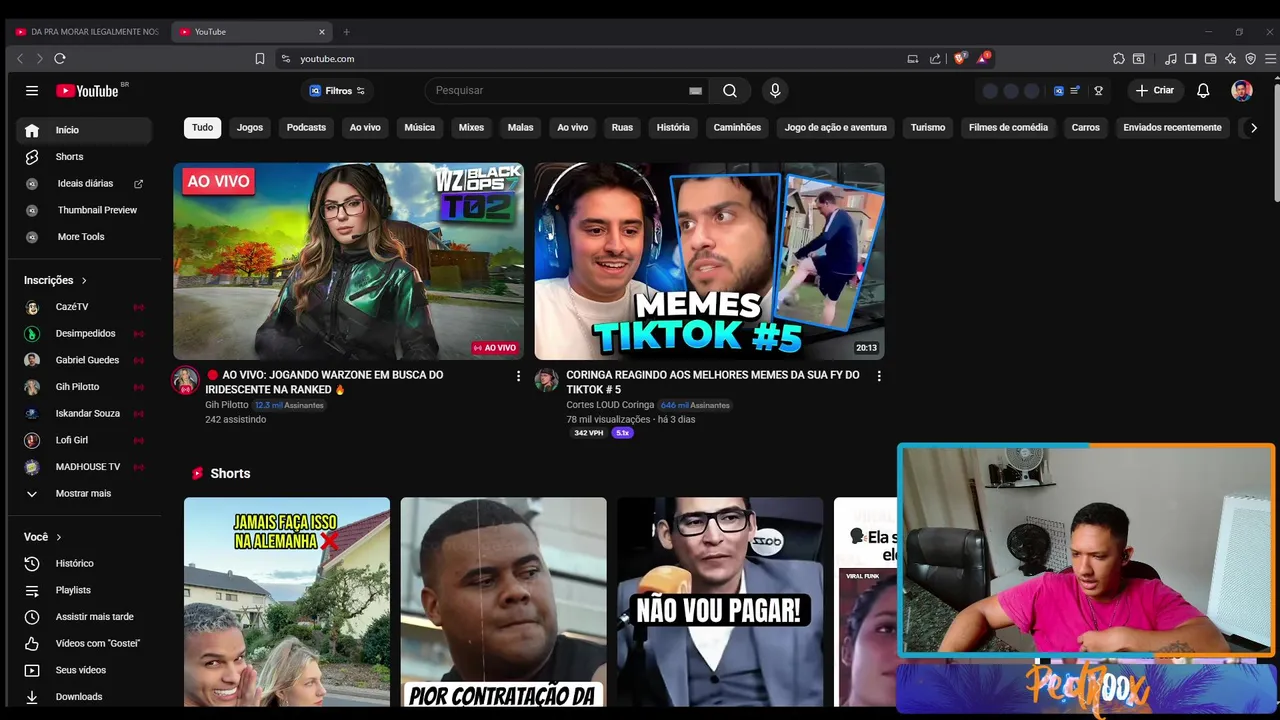The width and height of the screenshot is (1280, 720).
Task: Open MADHOUSE TV subscription
Action: click(84, 467)
